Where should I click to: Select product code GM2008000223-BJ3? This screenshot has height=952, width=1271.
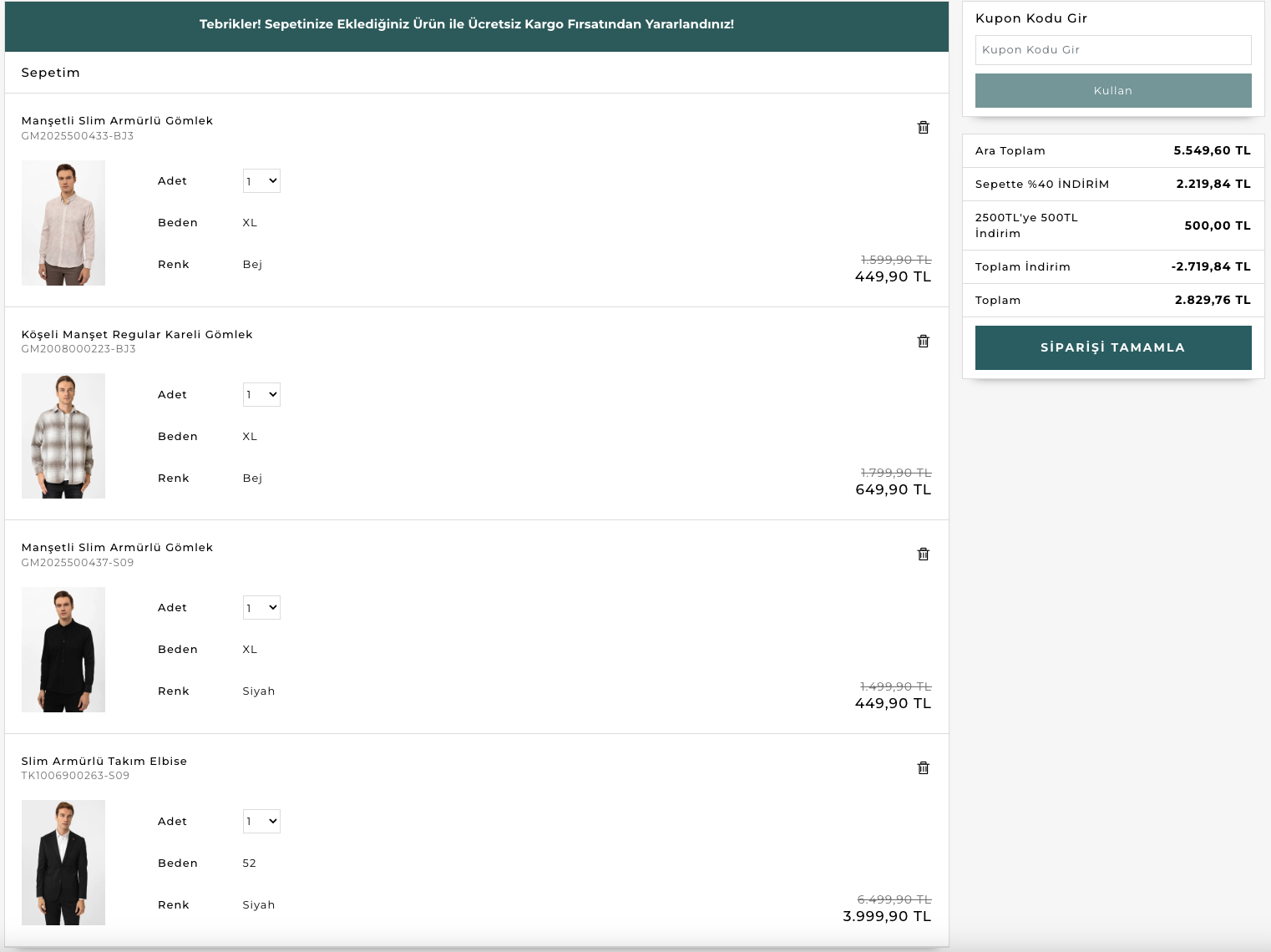tap(78, 349)
